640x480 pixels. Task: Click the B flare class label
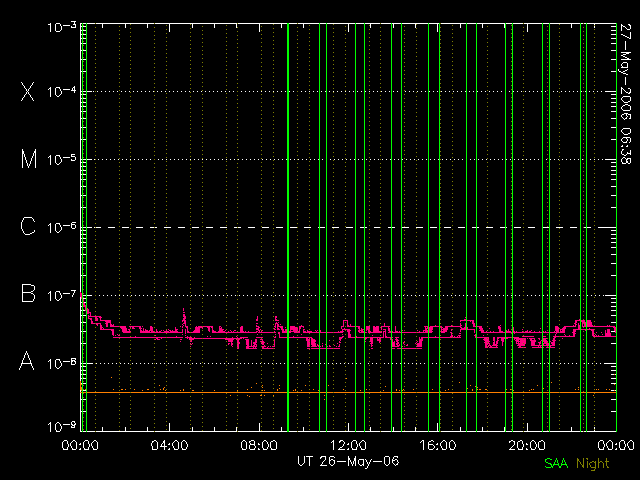pos(28,293)
